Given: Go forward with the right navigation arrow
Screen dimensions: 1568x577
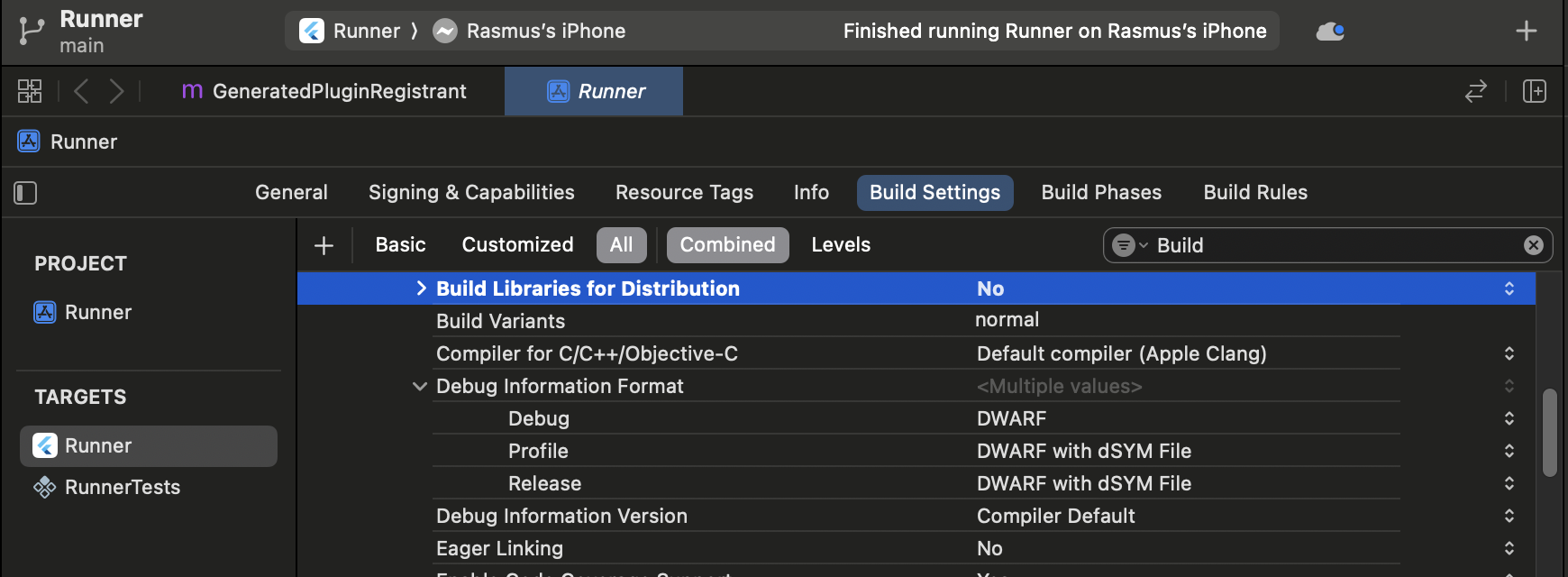Looking at the screenshot, I should [117, 91].
